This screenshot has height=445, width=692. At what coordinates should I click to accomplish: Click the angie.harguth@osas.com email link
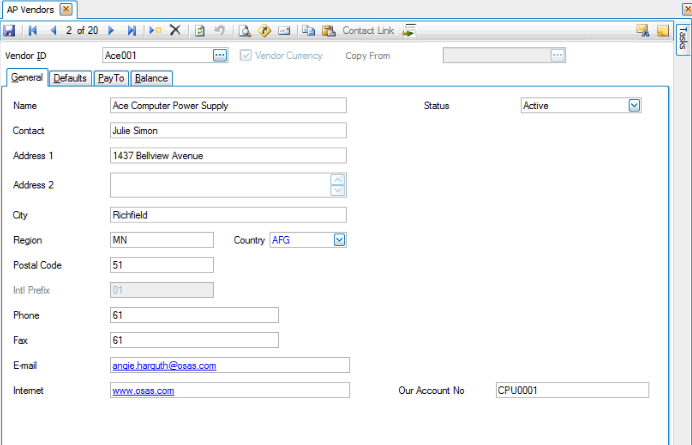point(164,366)
